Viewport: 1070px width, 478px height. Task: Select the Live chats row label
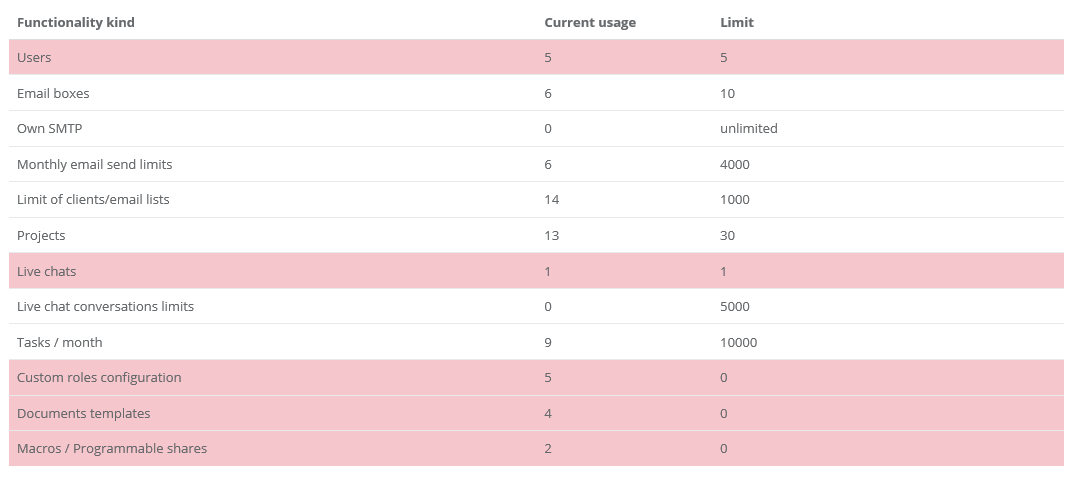pos(46,271)
